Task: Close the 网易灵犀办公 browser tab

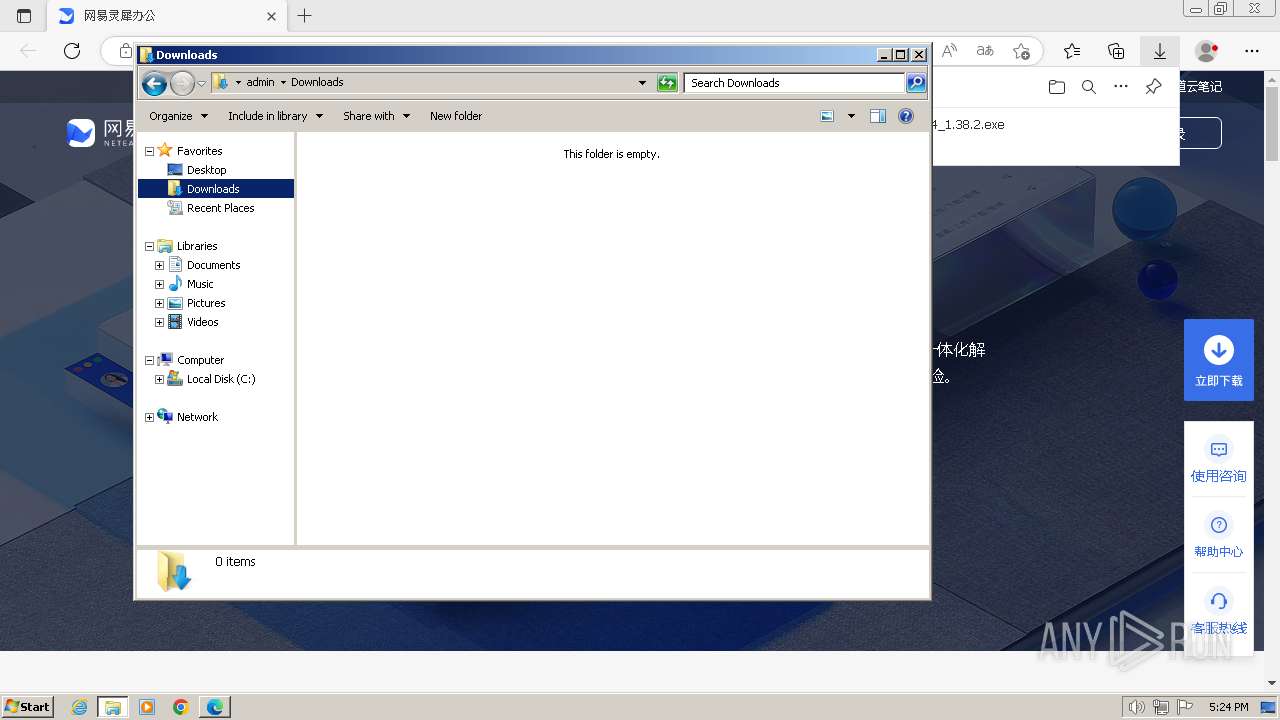Action: (x=273, y=16)
